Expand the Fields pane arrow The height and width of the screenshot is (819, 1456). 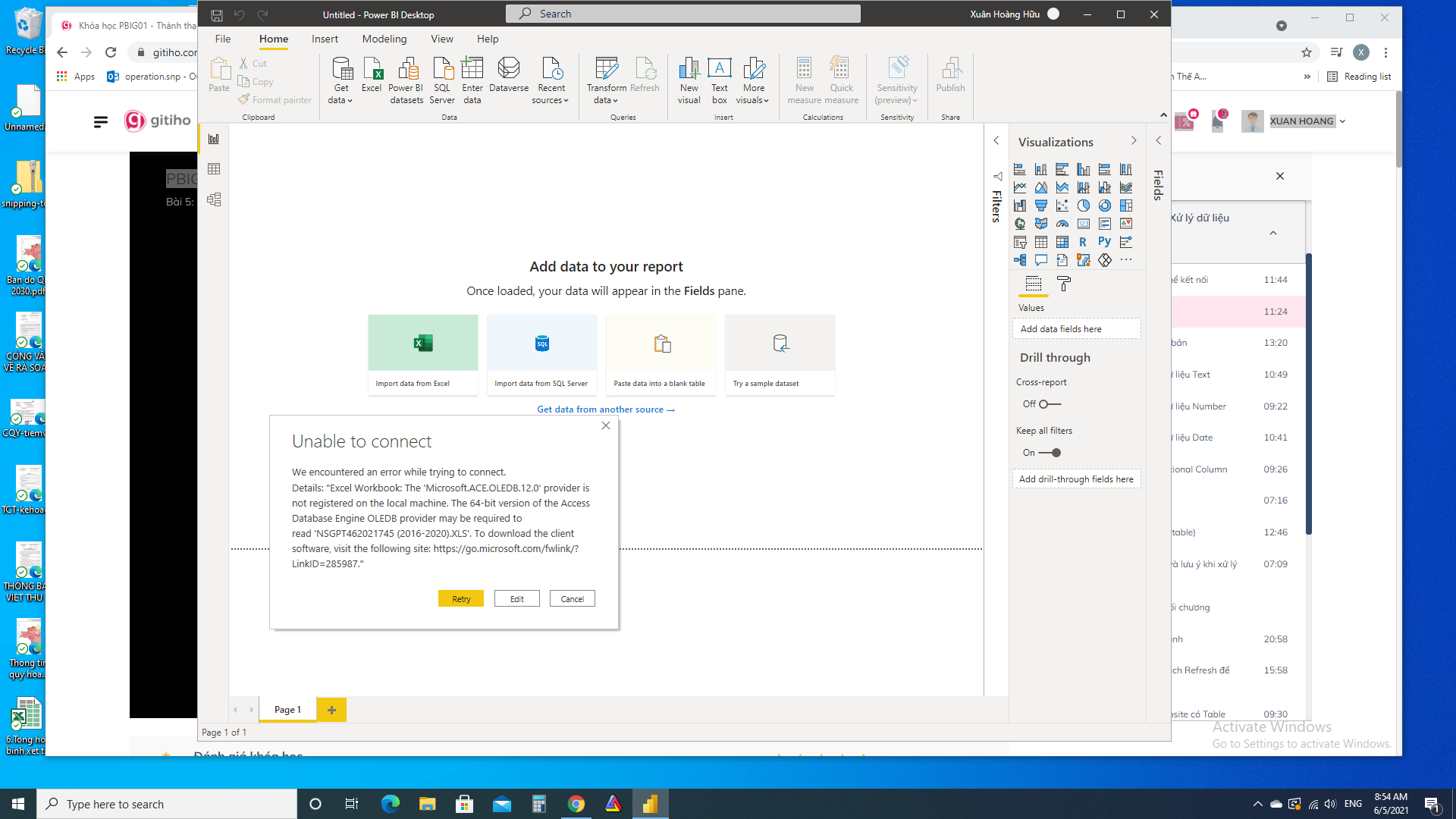click(x=1159, y=141)
